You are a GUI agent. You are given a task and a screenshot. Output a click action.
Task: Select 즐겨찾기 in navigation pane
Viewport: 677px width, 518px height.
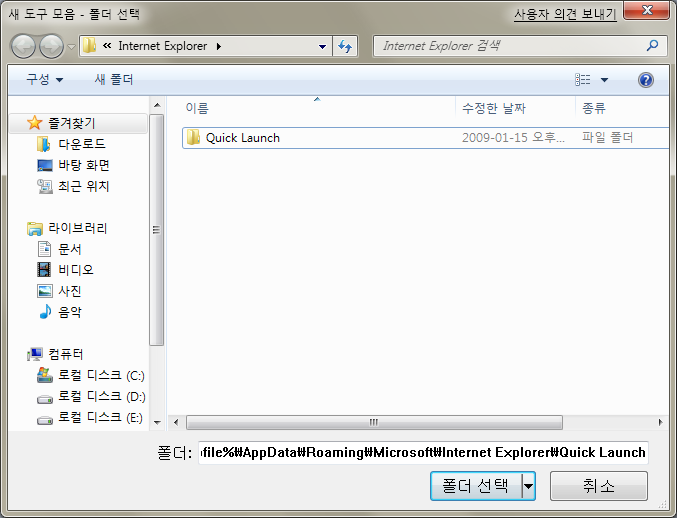78,123
